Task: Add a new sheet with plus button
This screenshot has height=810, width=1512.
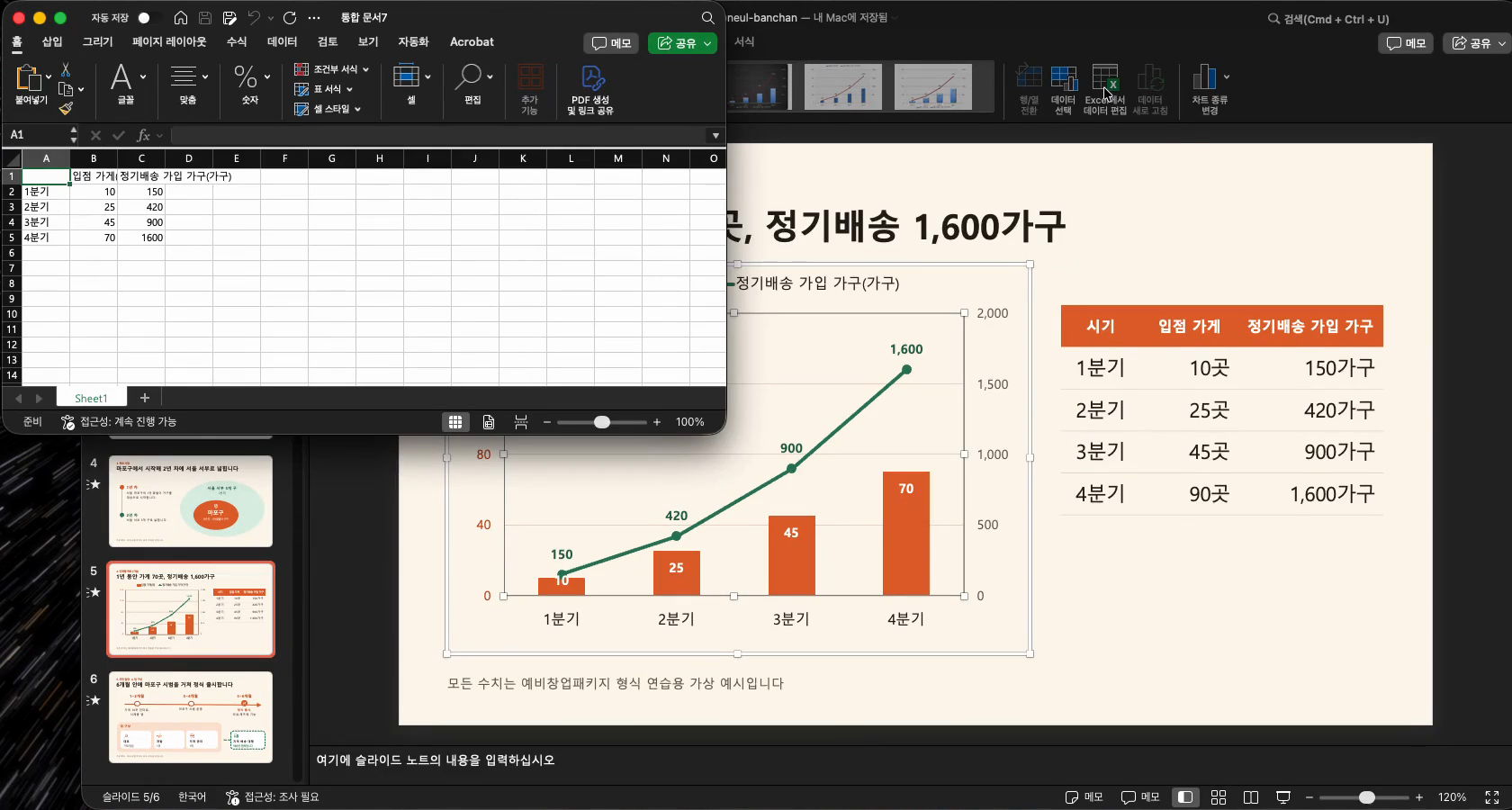Action: point(144,398)
